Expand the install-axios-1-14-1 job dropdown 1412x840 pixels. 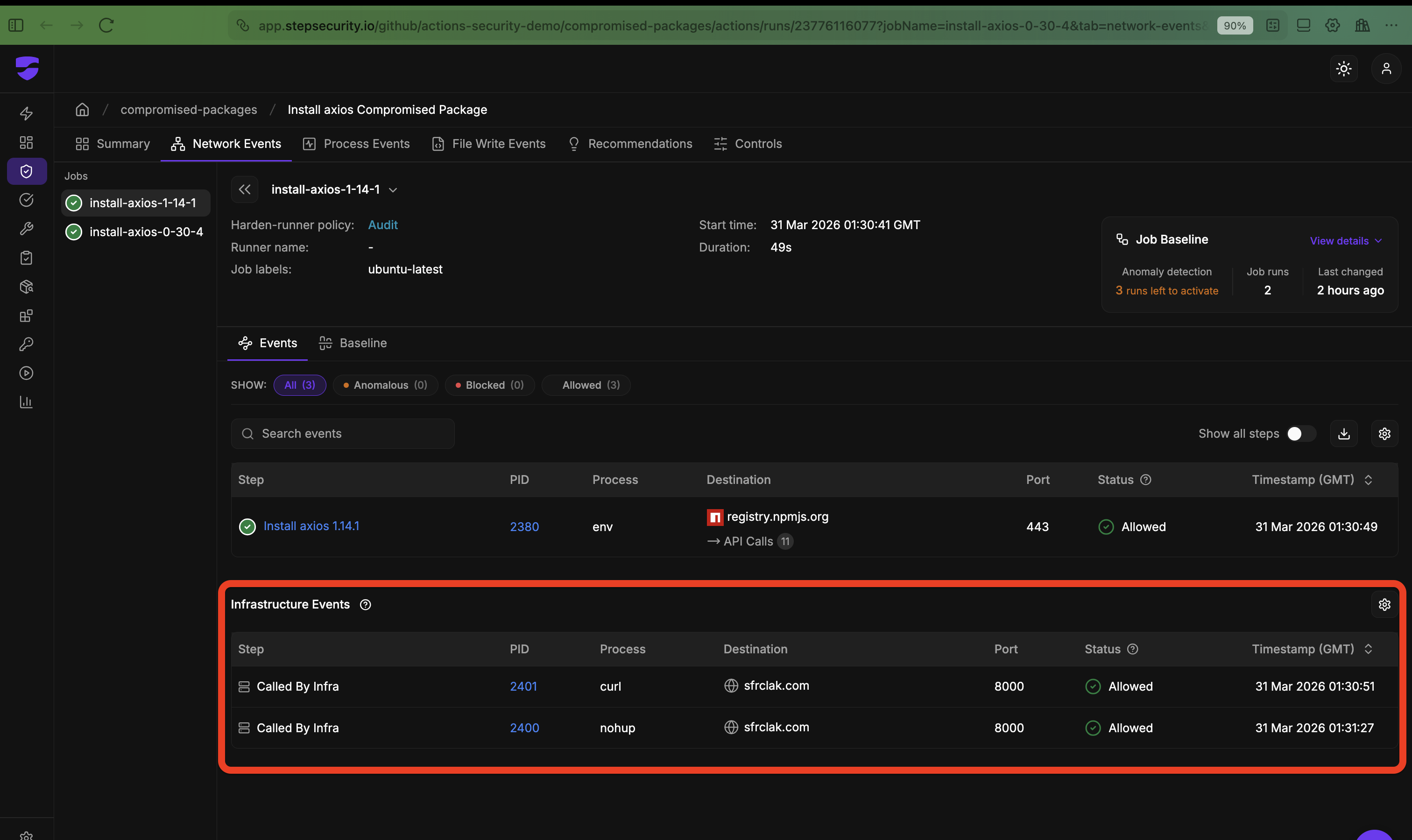click(x=393, y=189)
